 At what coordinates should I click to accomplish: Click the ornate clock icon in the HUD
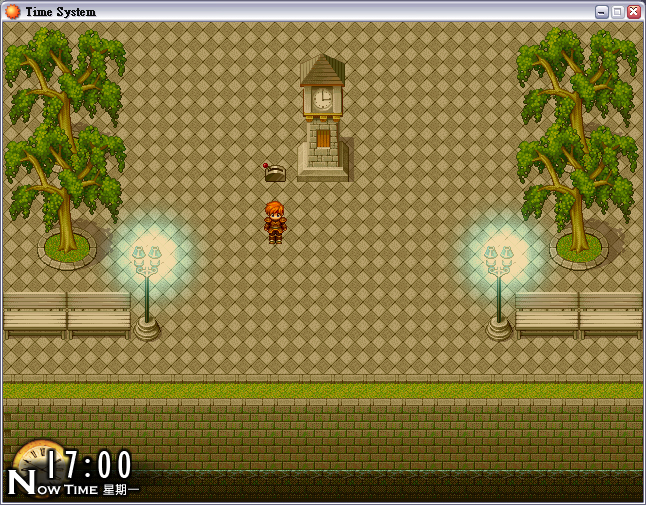coord(39,467)
